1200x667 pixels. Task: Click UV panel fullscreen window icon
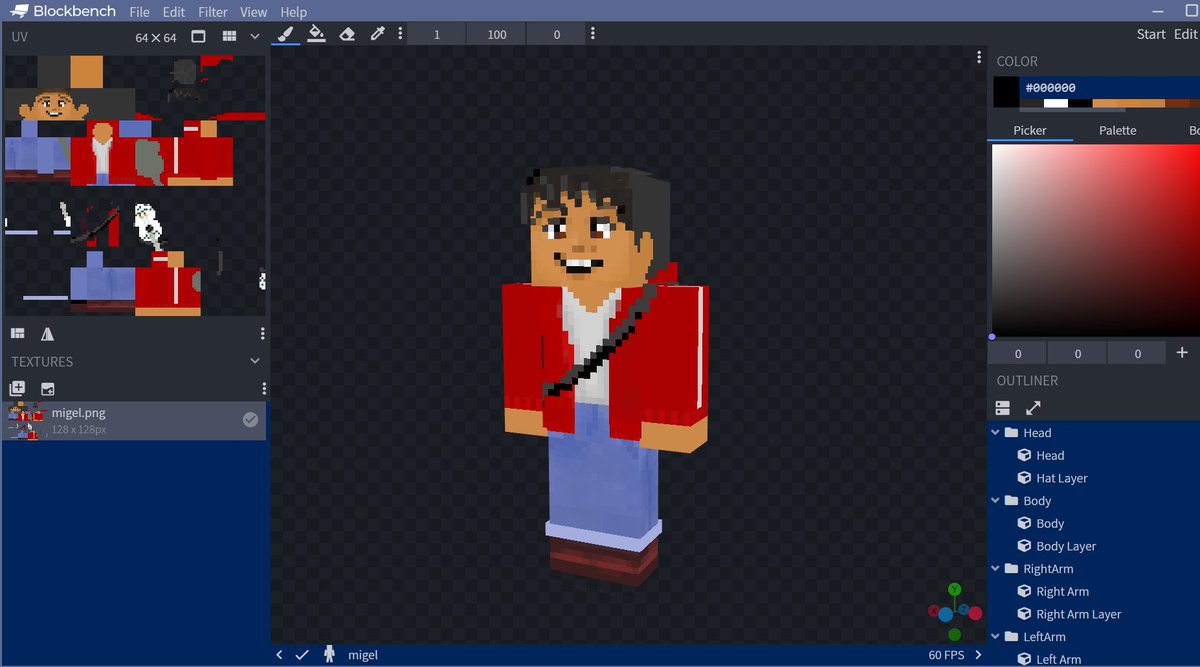tap(198, 36)
